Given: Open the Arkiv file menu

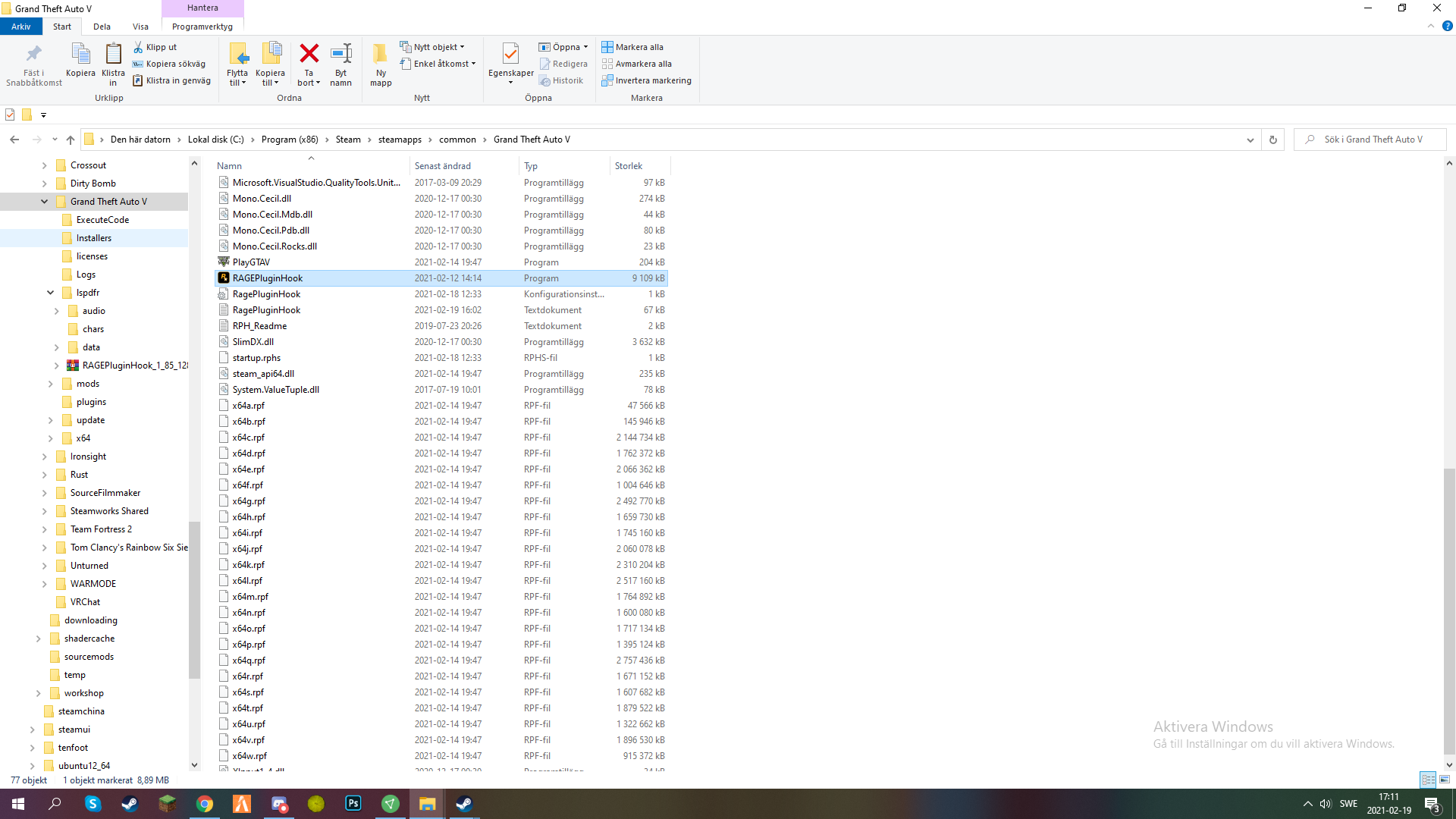Looking at the screenshot, I should 21,27.
